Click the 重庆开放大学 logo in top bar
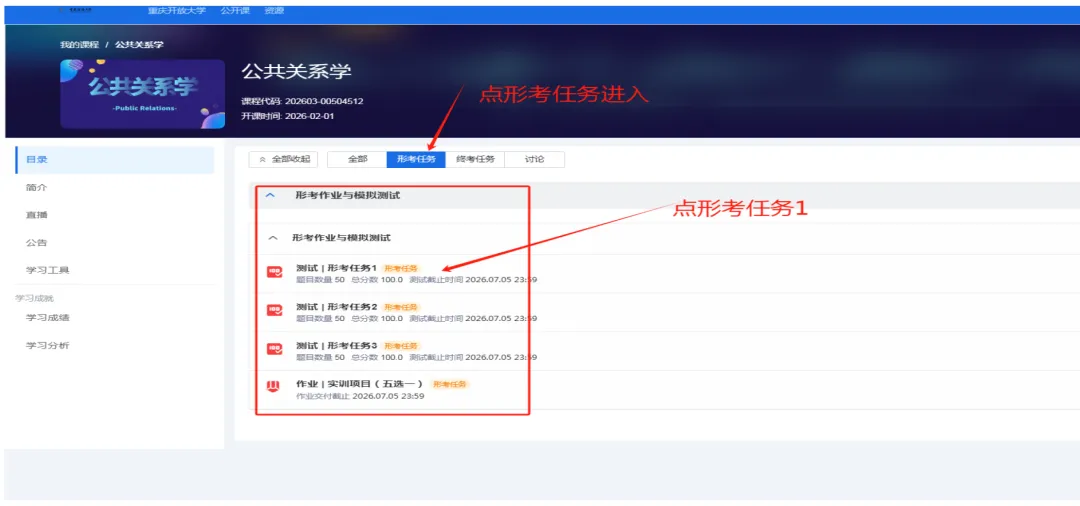 click(x=77, y=11)
